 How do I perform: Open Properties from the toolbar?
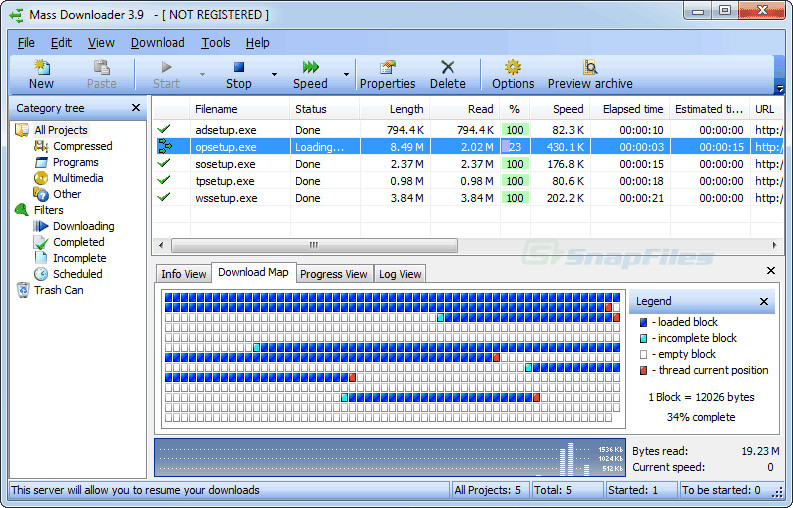click(x=387, y=74)
